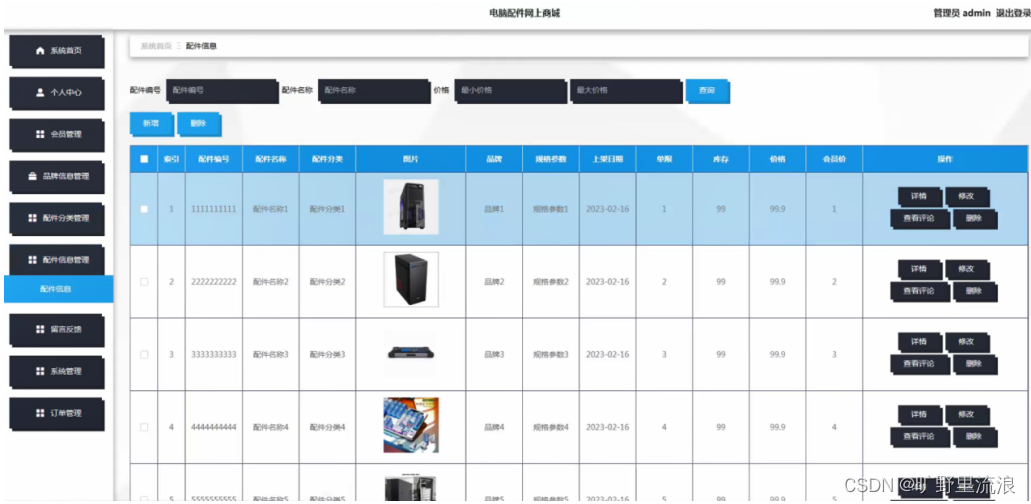Click the 新增 add button
1031x504 pixels.
tap(152, 124)
